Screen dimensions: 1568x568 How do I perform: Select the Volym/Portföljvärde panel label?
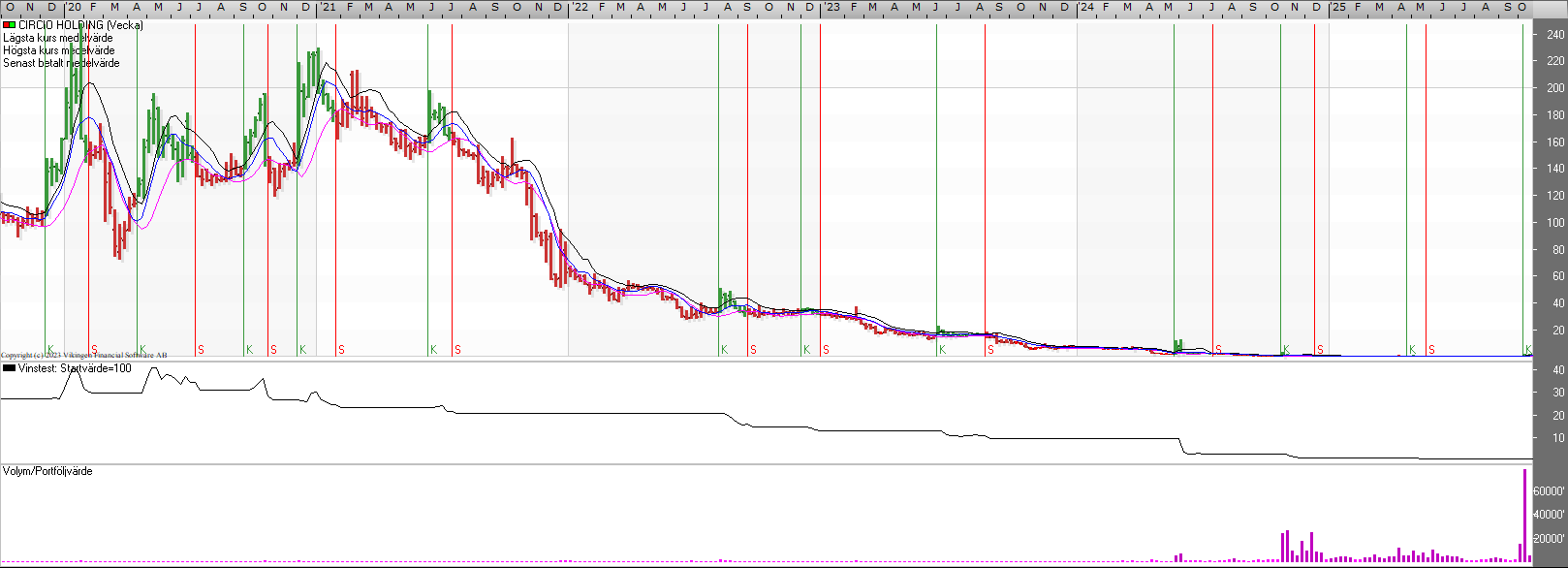click(47, 471)
